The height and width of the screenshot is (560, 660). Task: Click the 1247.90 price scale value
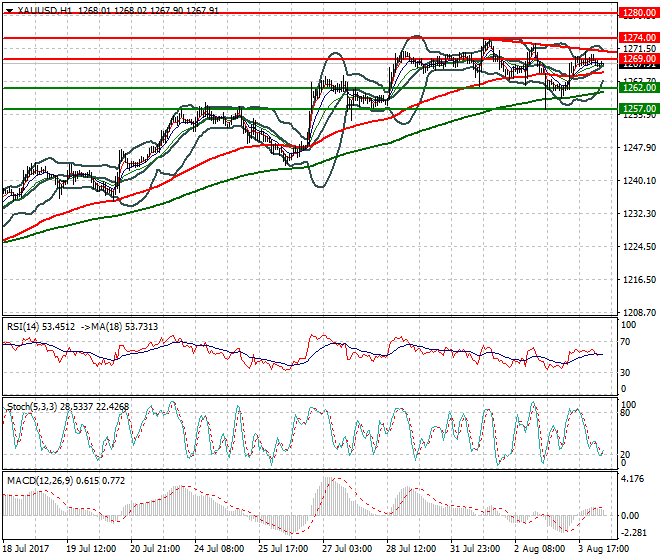click(639, 147)
